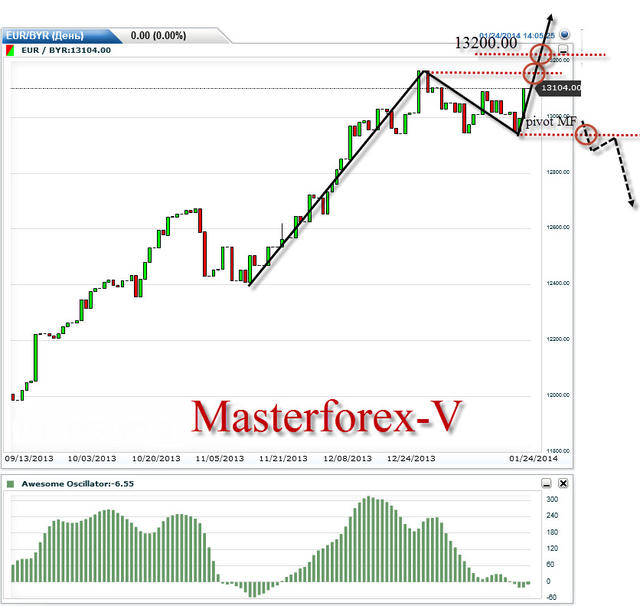
Task: Click the 01/24/2014 date label on the axis
Action: pyautogui.click(x=533, y=458)
